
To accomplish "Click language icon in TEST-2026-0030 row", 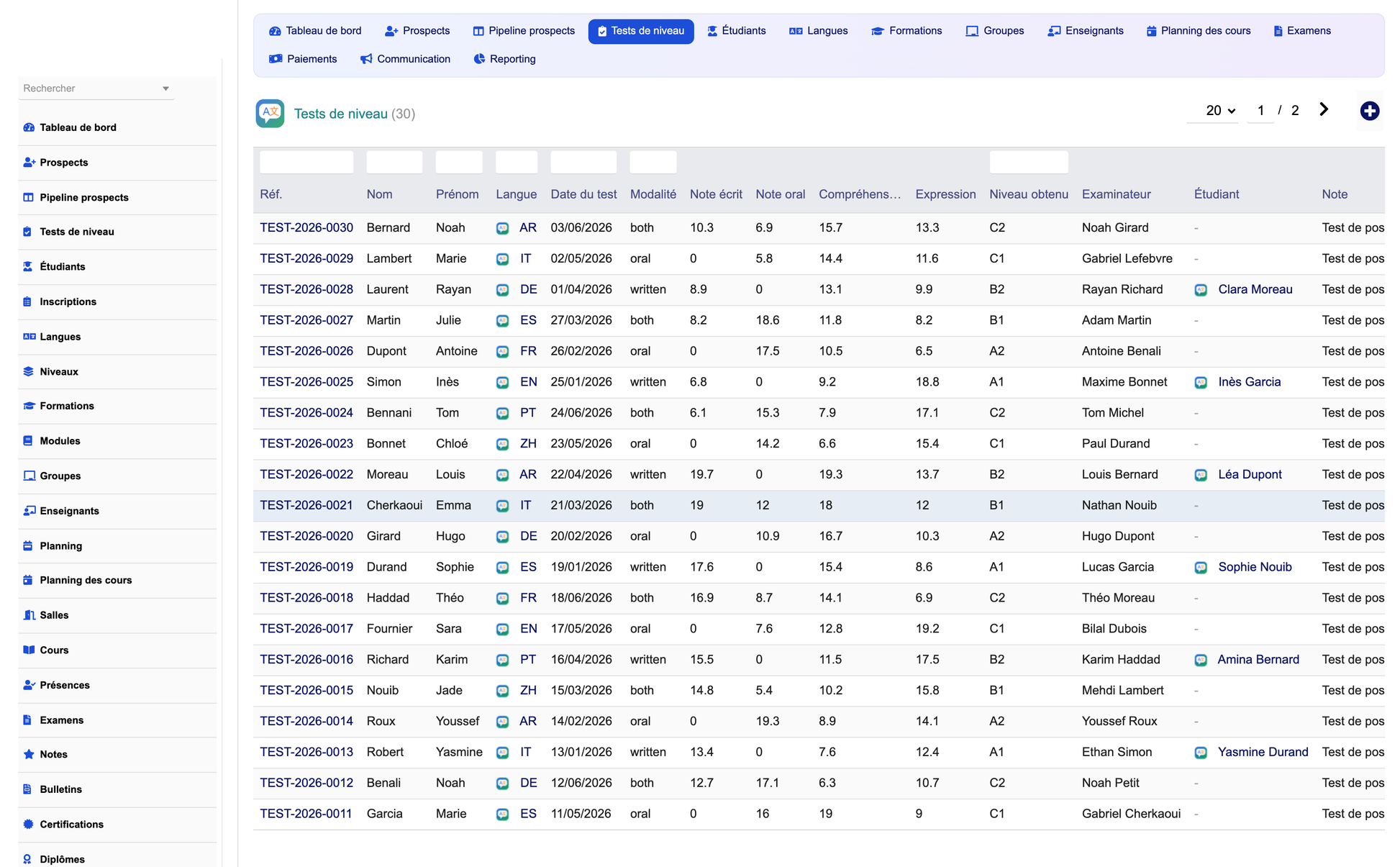I will pyautogui.click(x=502, y=228).
